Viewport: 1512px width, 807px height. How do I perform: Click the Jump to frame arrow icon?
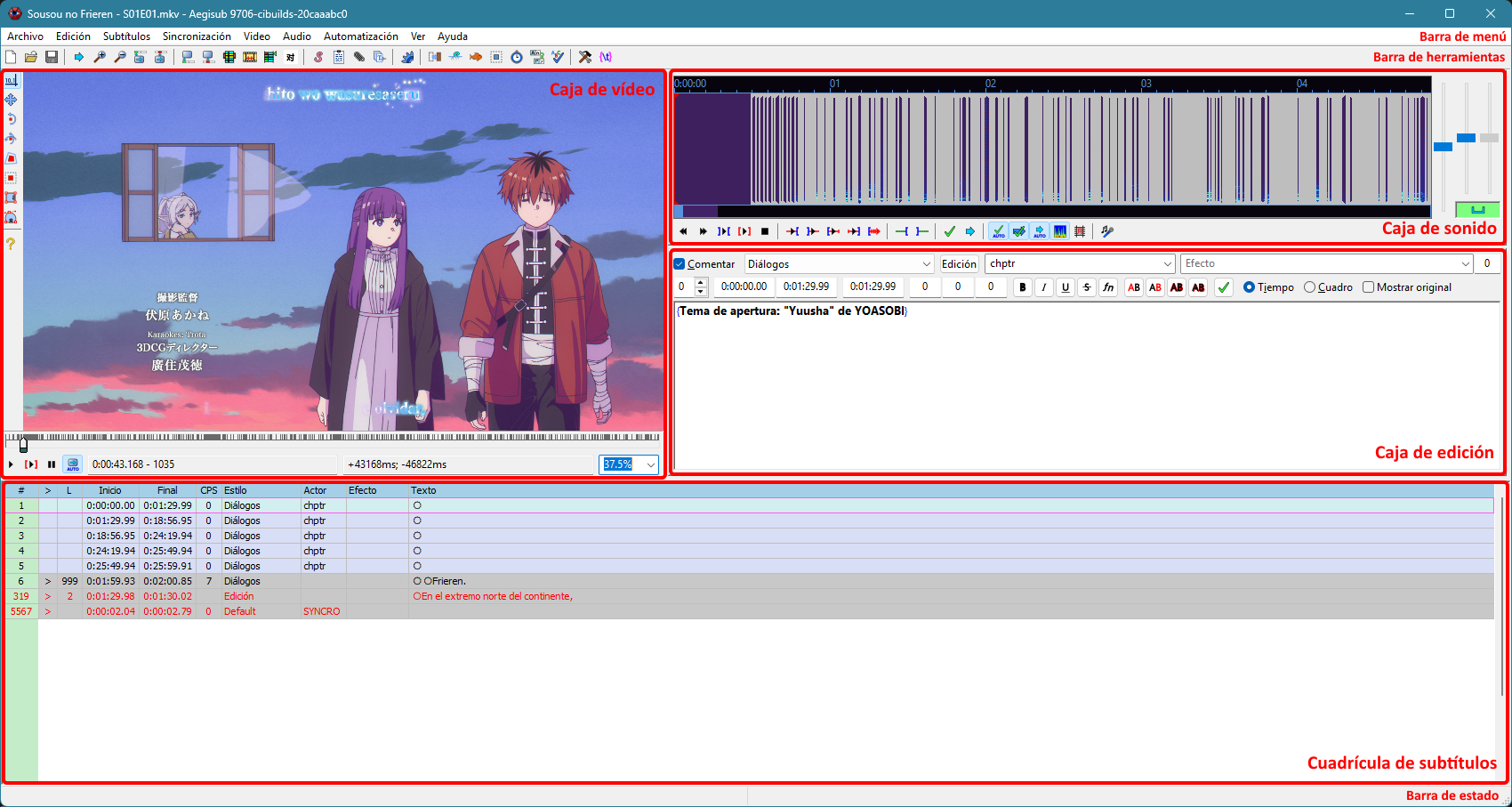tap(79, 57)
